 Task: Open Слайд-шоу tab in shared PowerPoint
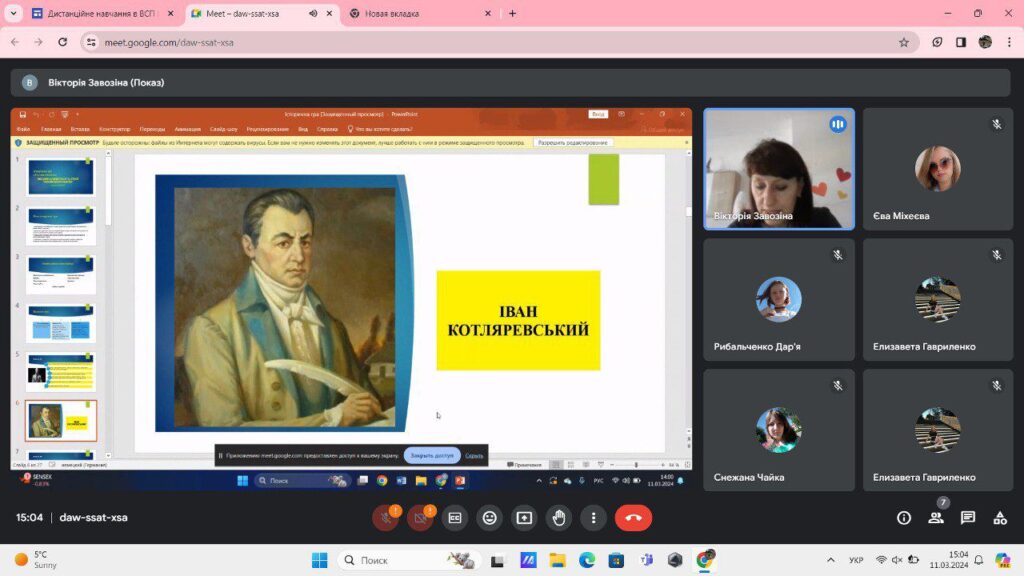click(x=223, y=129)
